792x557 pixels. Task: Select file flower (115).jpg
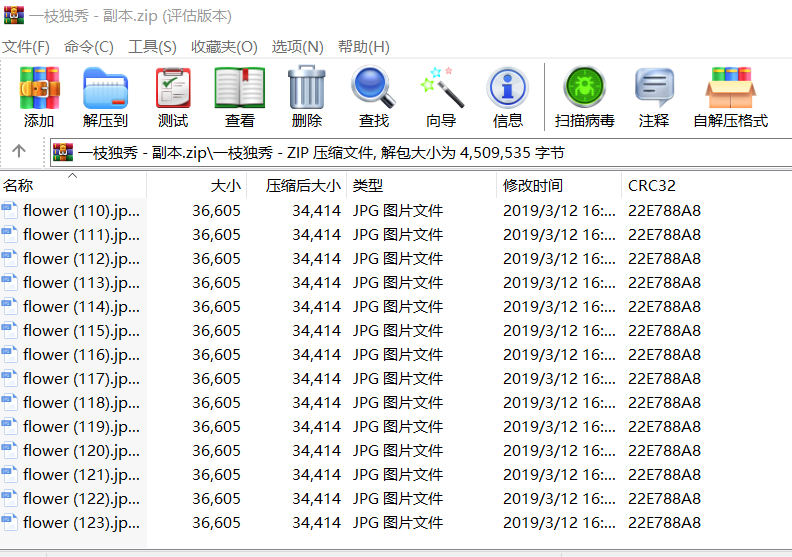click(x=81, y=331)
